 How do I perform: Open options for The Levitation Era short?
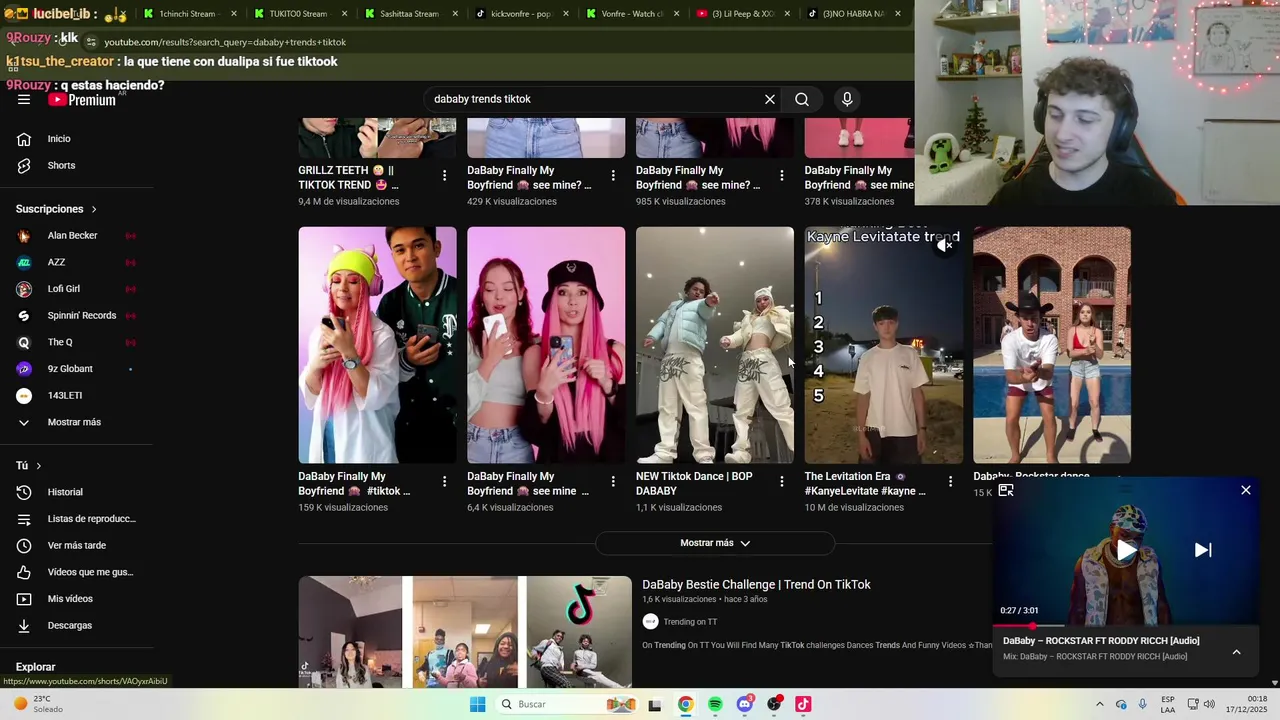coord(951,482)
